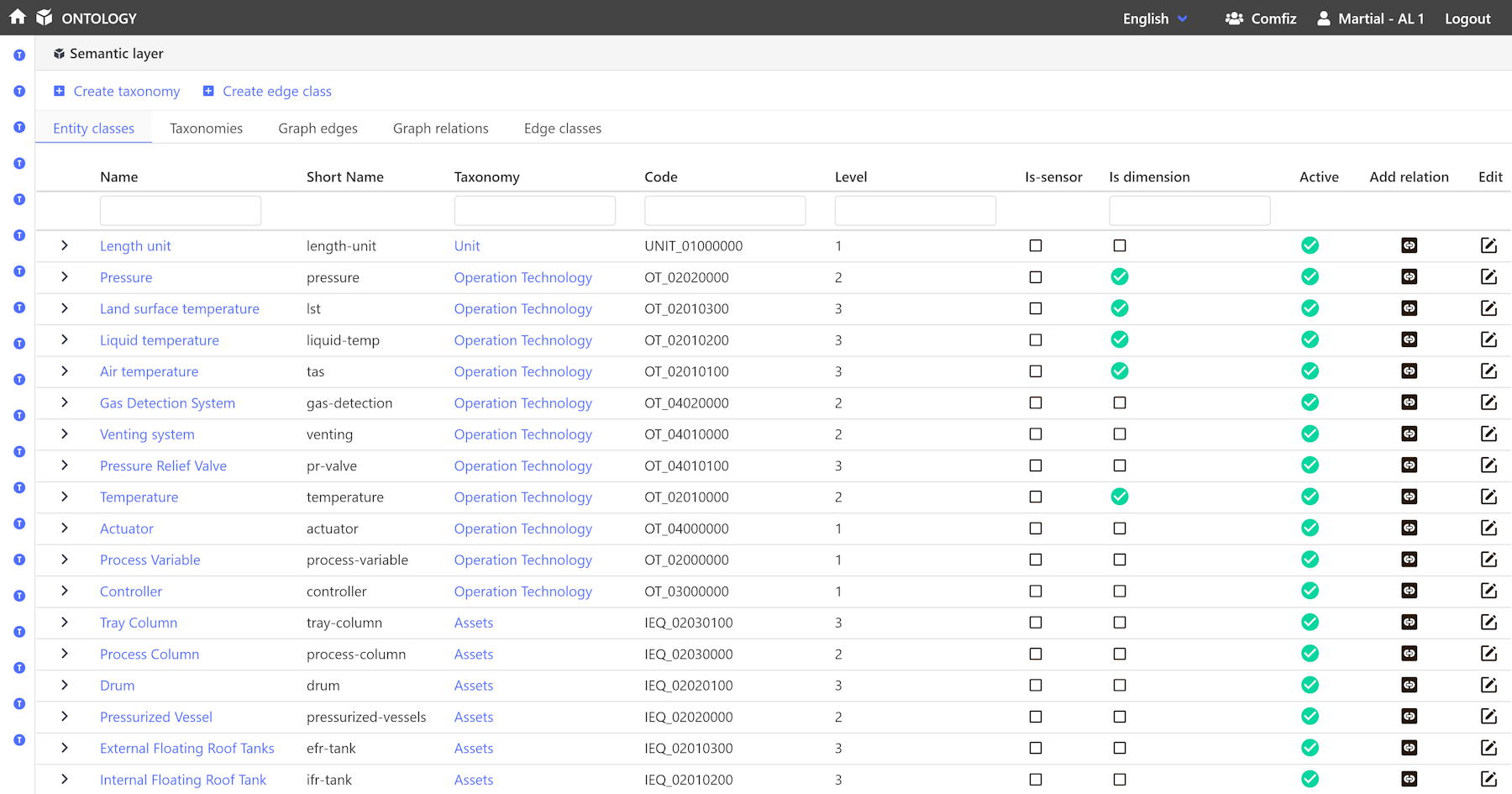Open the Comfiz group icon
This screenshot has width=1512, height=794.
[1234, 18]
